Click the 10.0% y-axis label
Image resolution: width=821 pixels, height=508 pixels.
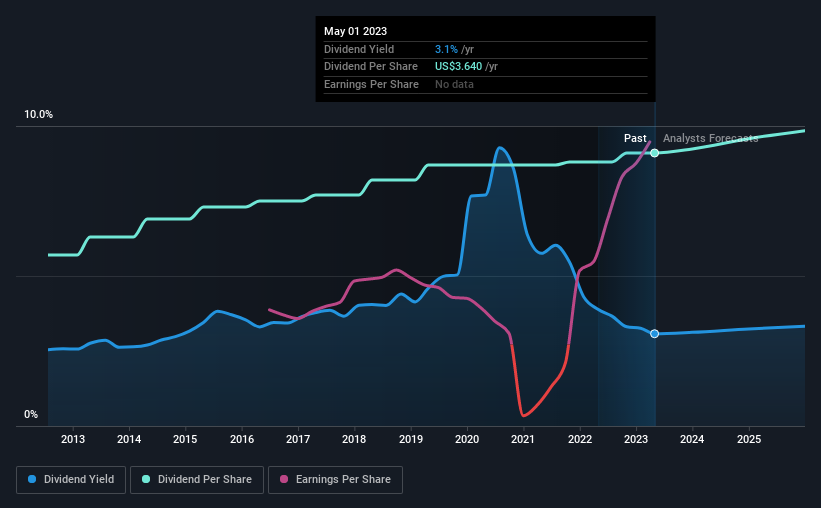tap(38, 115)
